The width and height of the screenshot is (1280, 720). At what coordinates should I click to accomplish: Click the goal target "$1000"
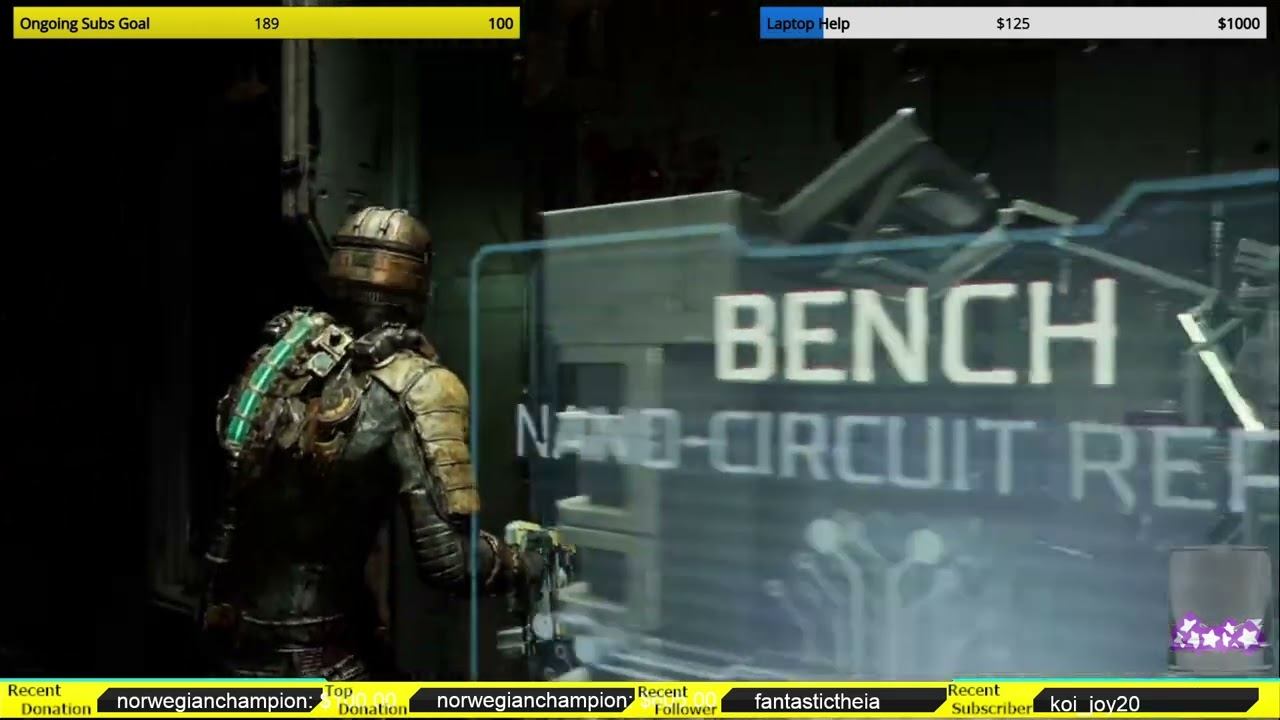click(1238, 23)
